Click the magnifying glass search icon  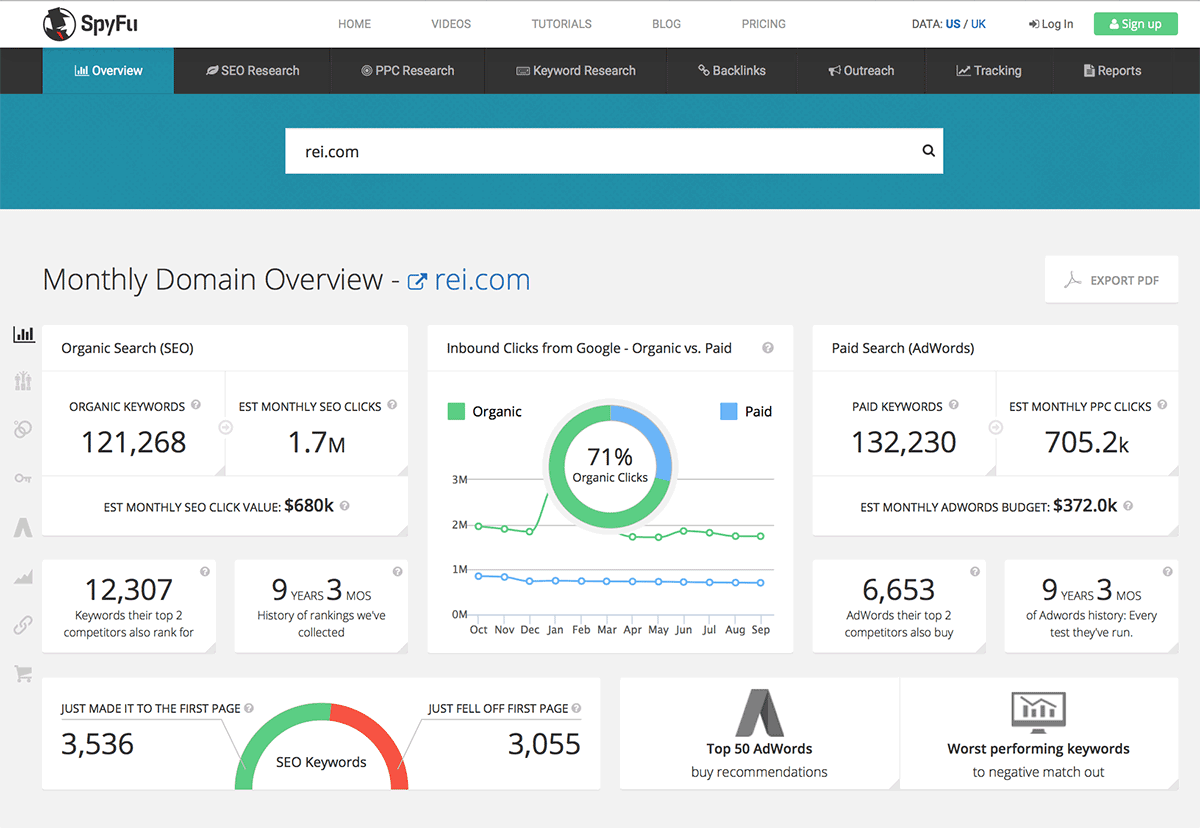928,151
